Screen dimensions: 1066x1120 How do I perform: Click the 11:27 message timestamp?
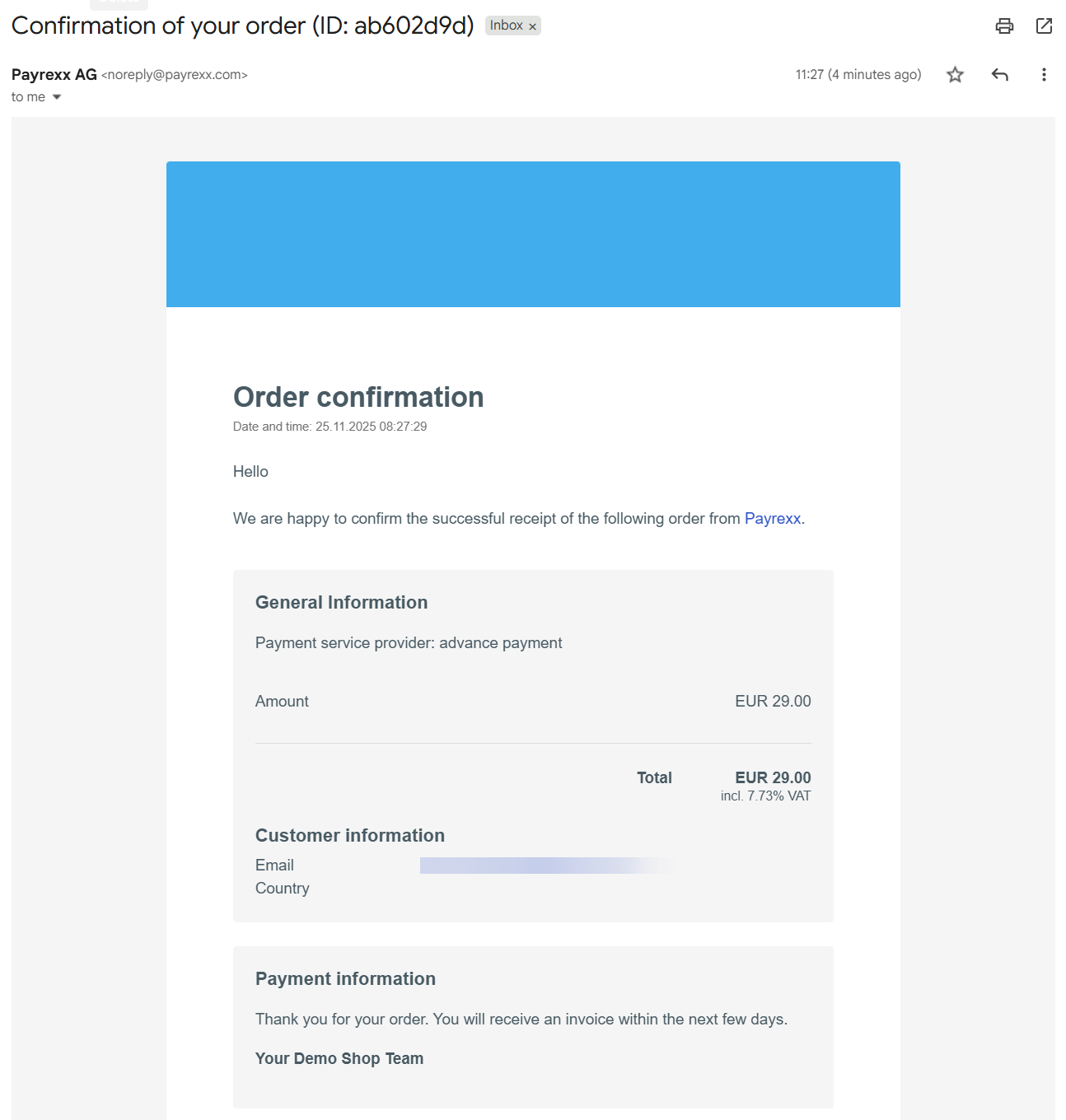pyautogui.click(x=858, y=74)
